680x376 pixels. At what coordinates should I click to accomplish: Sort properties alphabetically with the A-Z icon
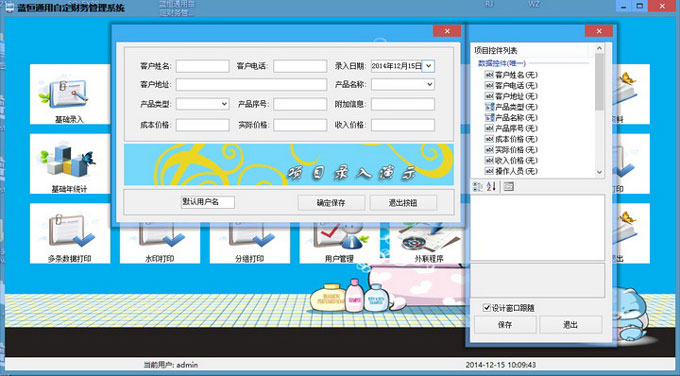(x=491, y=187)
